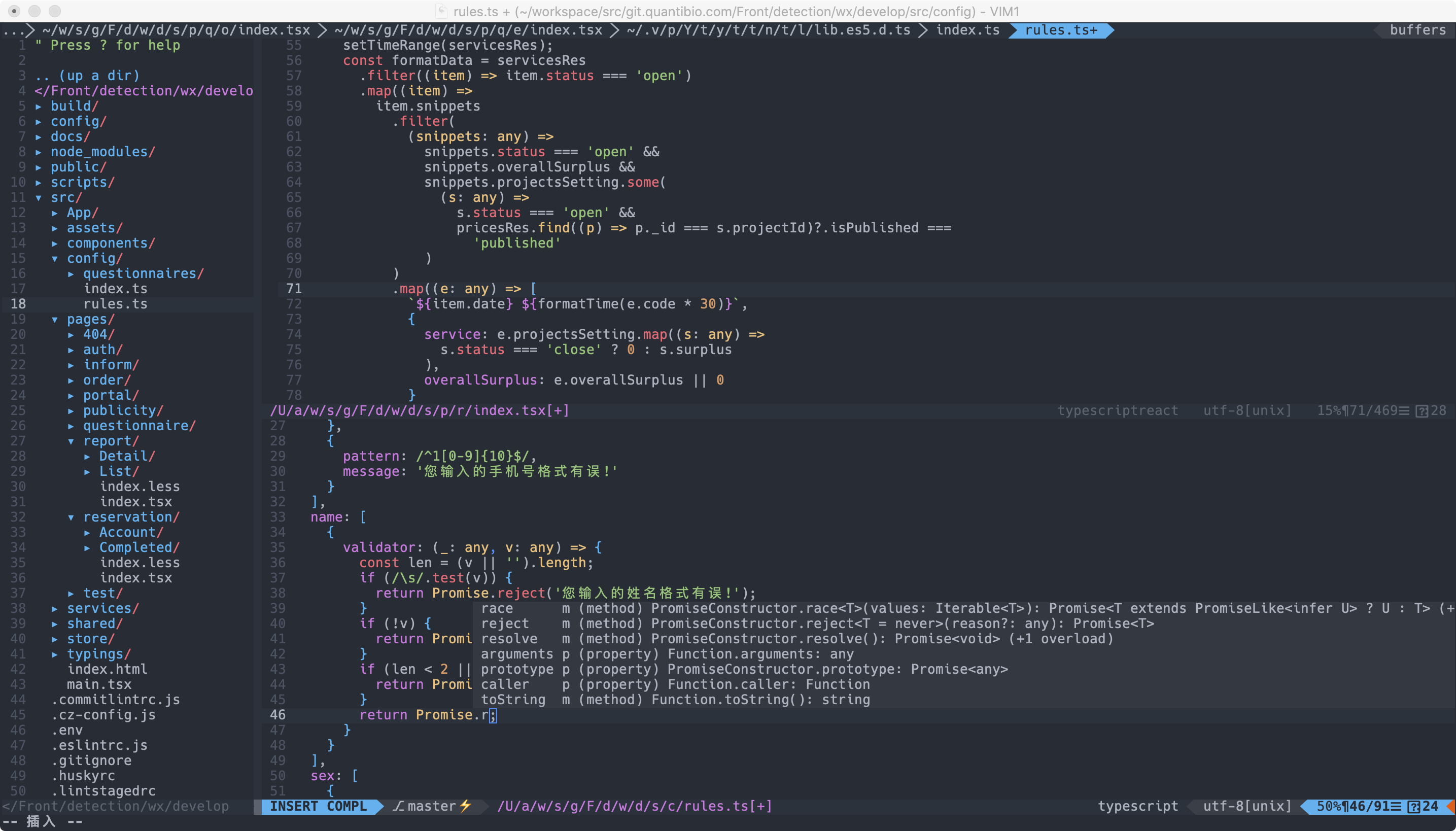Viewport: 1456px width, 831px height.
Task: Choose prototype from the autocomplete list
Action: point(516,669)
